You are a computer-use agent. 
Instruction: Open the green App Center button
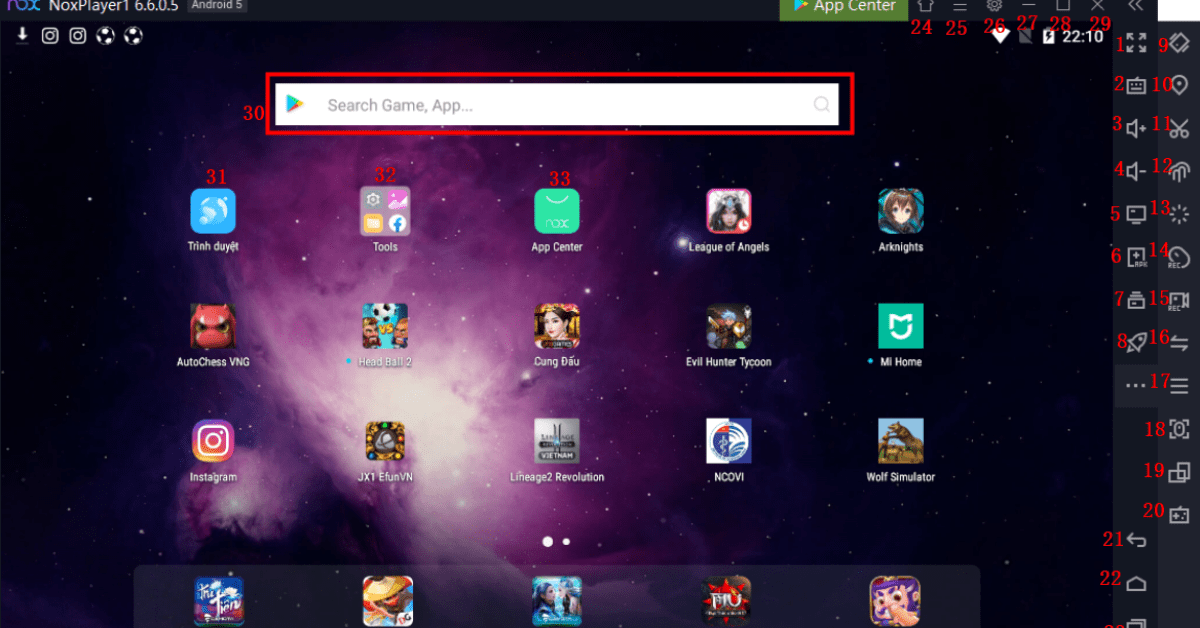(844, 8)
